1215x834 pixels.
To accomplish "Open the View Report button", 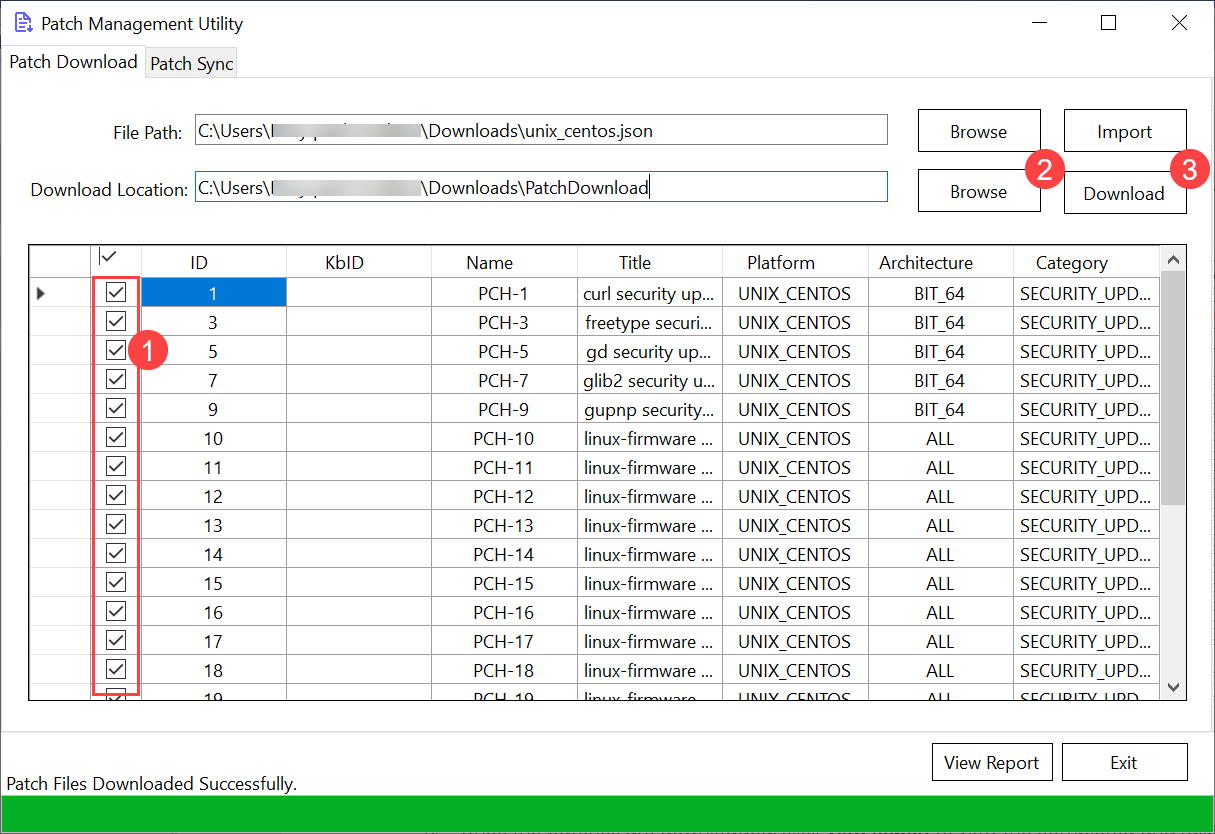I will click(991, 762).
